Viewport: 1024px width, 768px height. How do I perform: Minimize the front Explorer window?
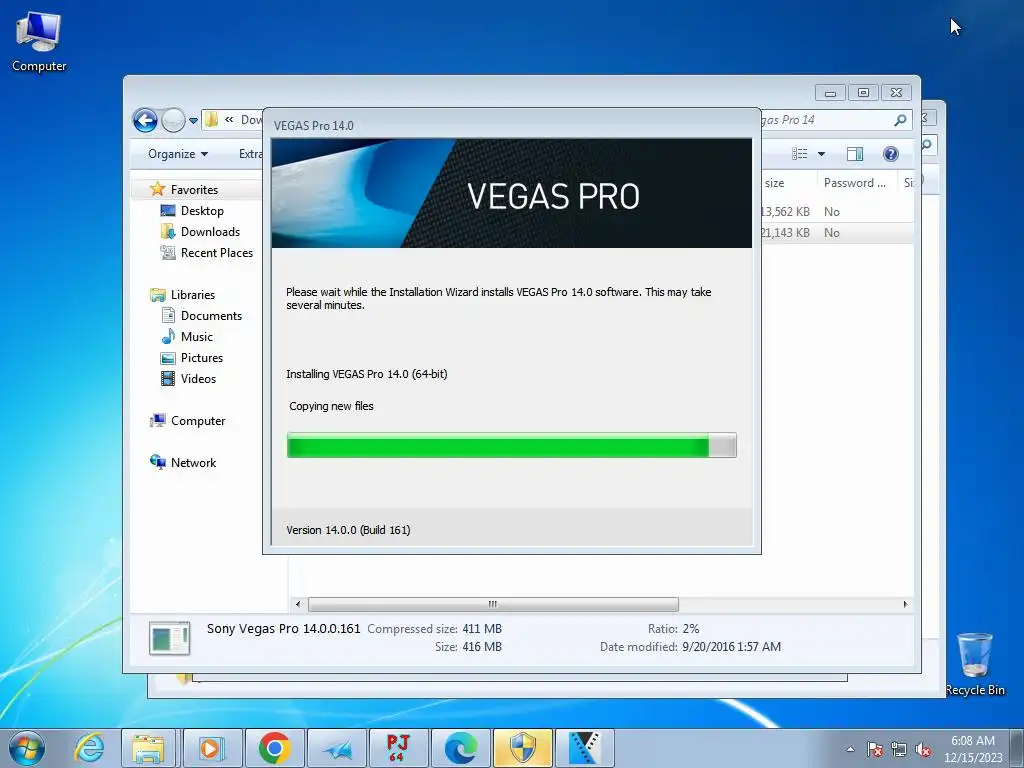click(830, 93)
